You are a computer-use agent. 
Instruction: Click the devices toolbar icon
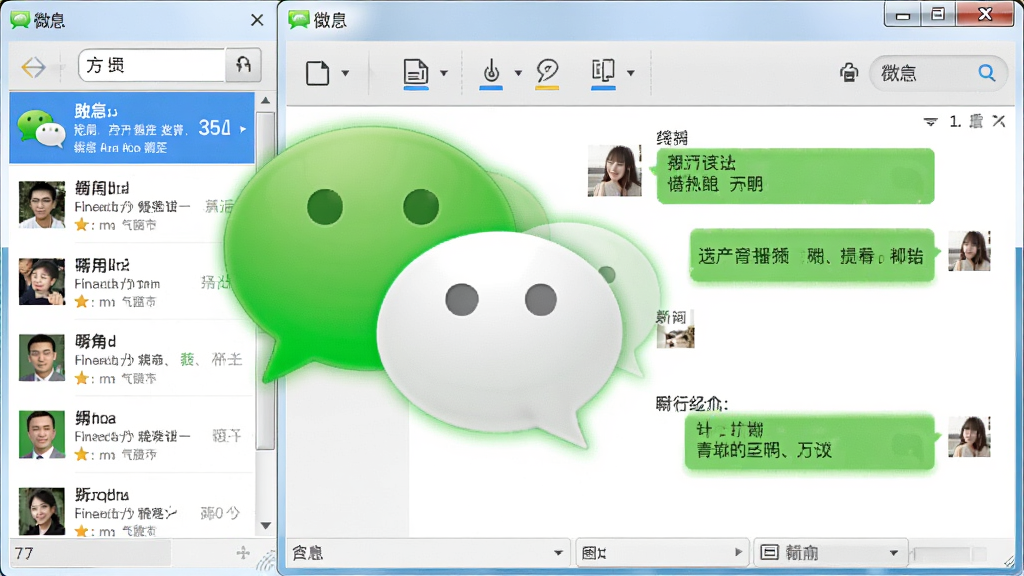(x=603, y=72)
